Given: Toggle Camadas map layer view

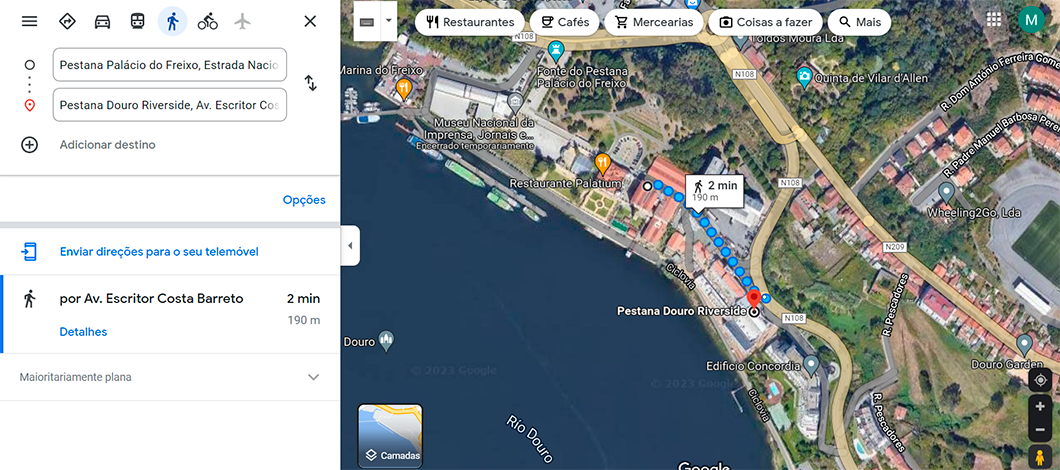Looking at the screenshot, I should [x=390, y=436].
